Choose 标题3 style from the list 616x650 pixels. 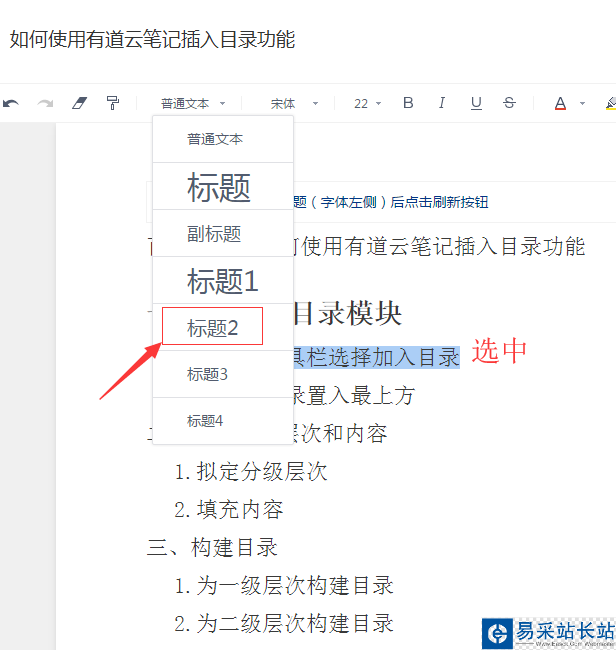coord(223,374)
